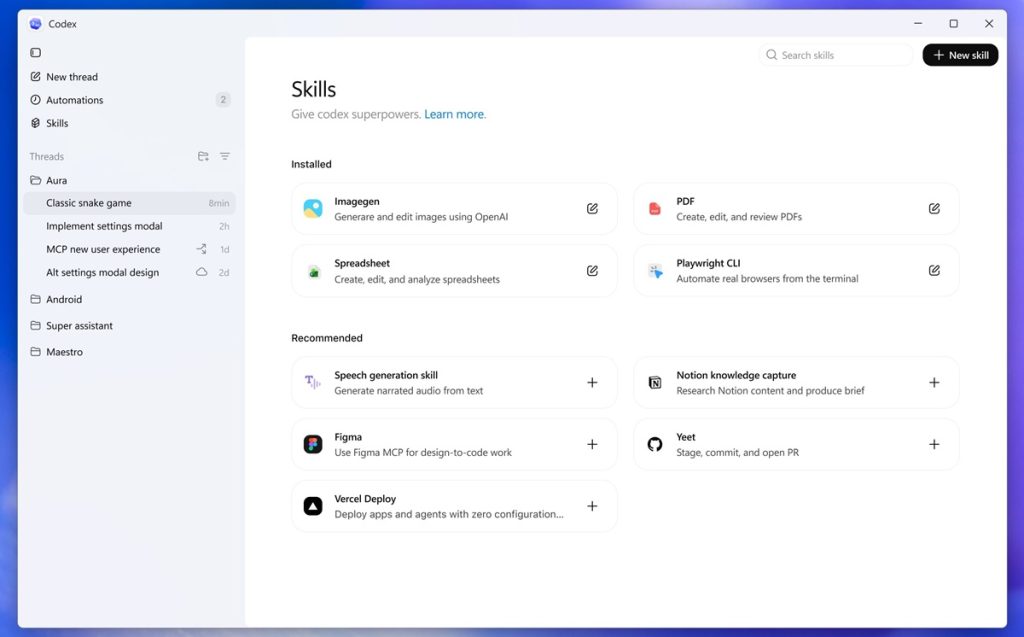Create a new folder in Threads
1024x637 pixels.
click(203, 156)
